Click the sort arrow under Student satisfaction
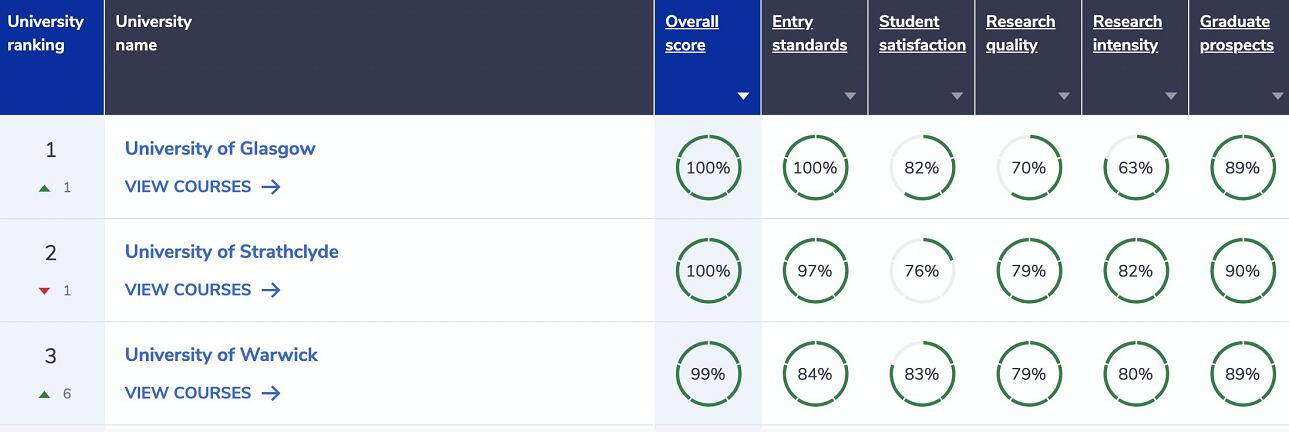The width and height of the screenshot is (1289, 432). click(x=957, y=97)
